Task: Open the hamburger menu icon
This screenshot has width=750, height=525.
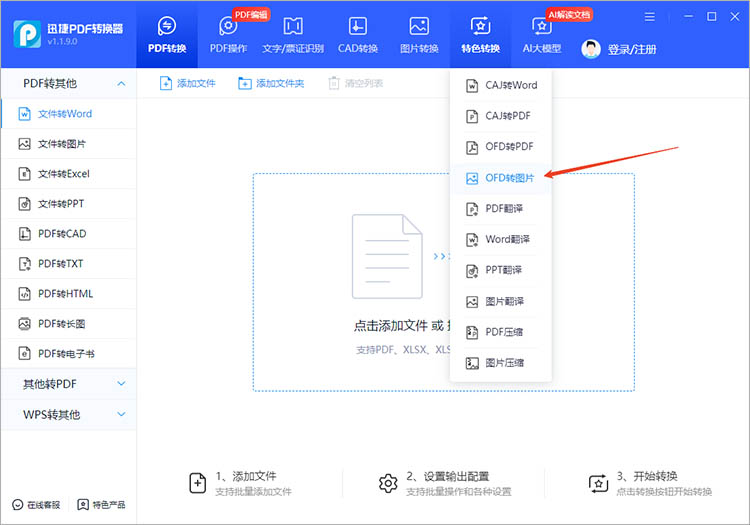Action: (650, 17)
